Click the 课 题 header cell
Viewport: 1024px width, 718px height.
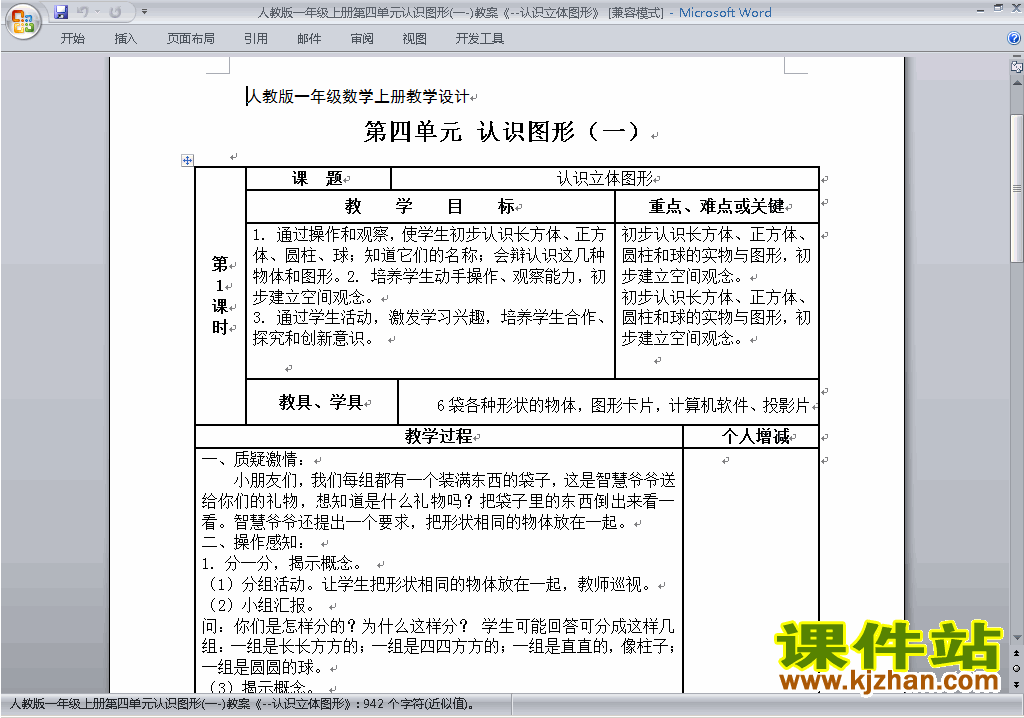[317, 178]
